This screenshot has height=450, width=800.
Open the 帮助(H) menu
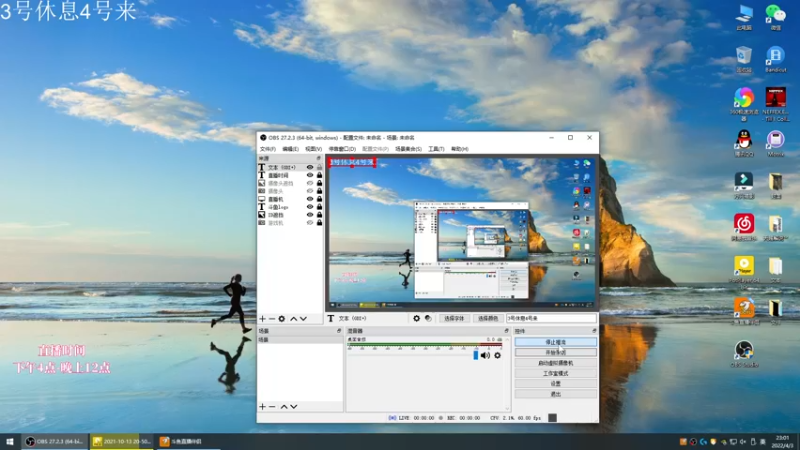point(459,149)
